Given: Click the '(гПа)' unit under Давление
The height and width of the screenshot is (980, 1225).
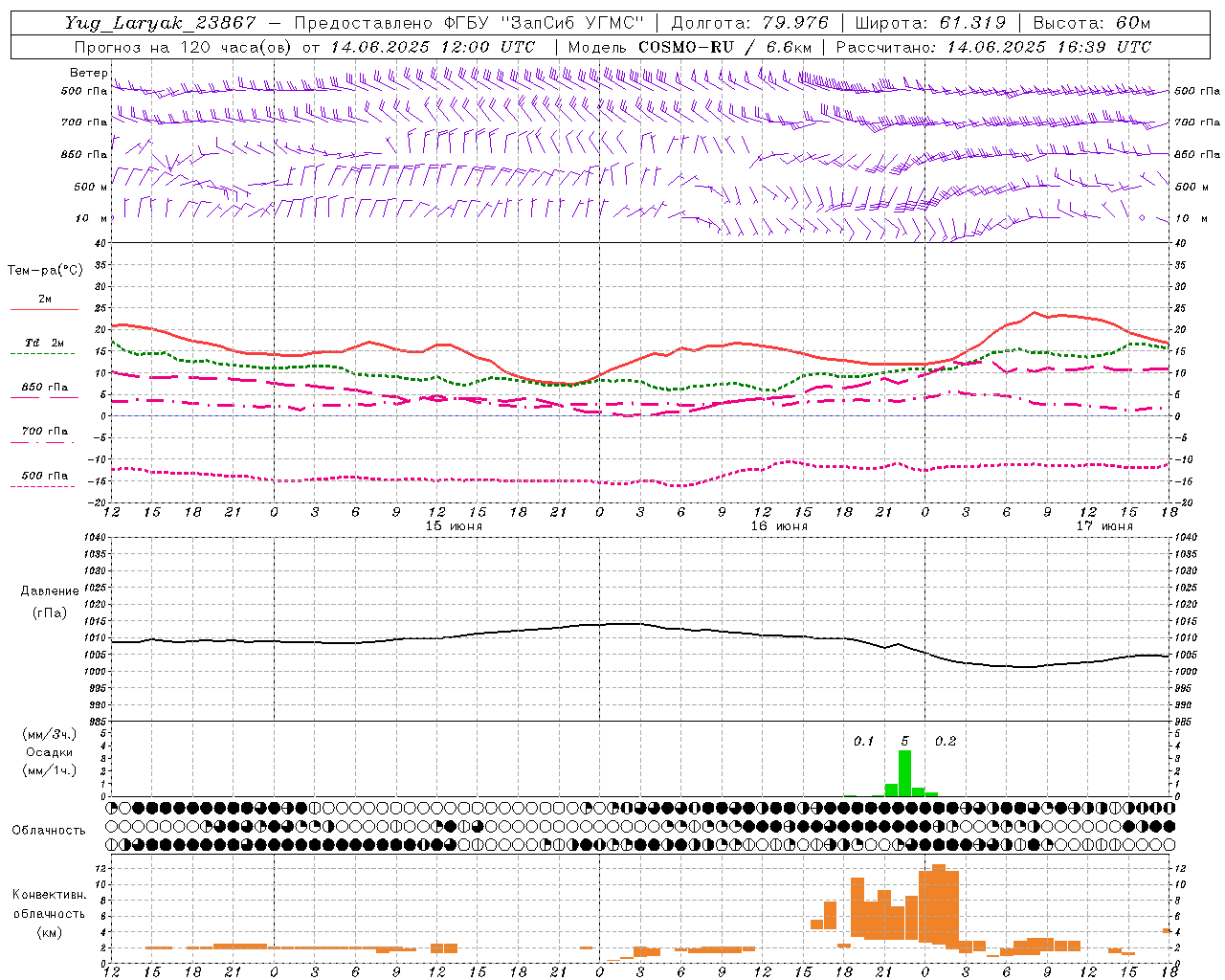Looking at the screenshot, I should 49,613.
